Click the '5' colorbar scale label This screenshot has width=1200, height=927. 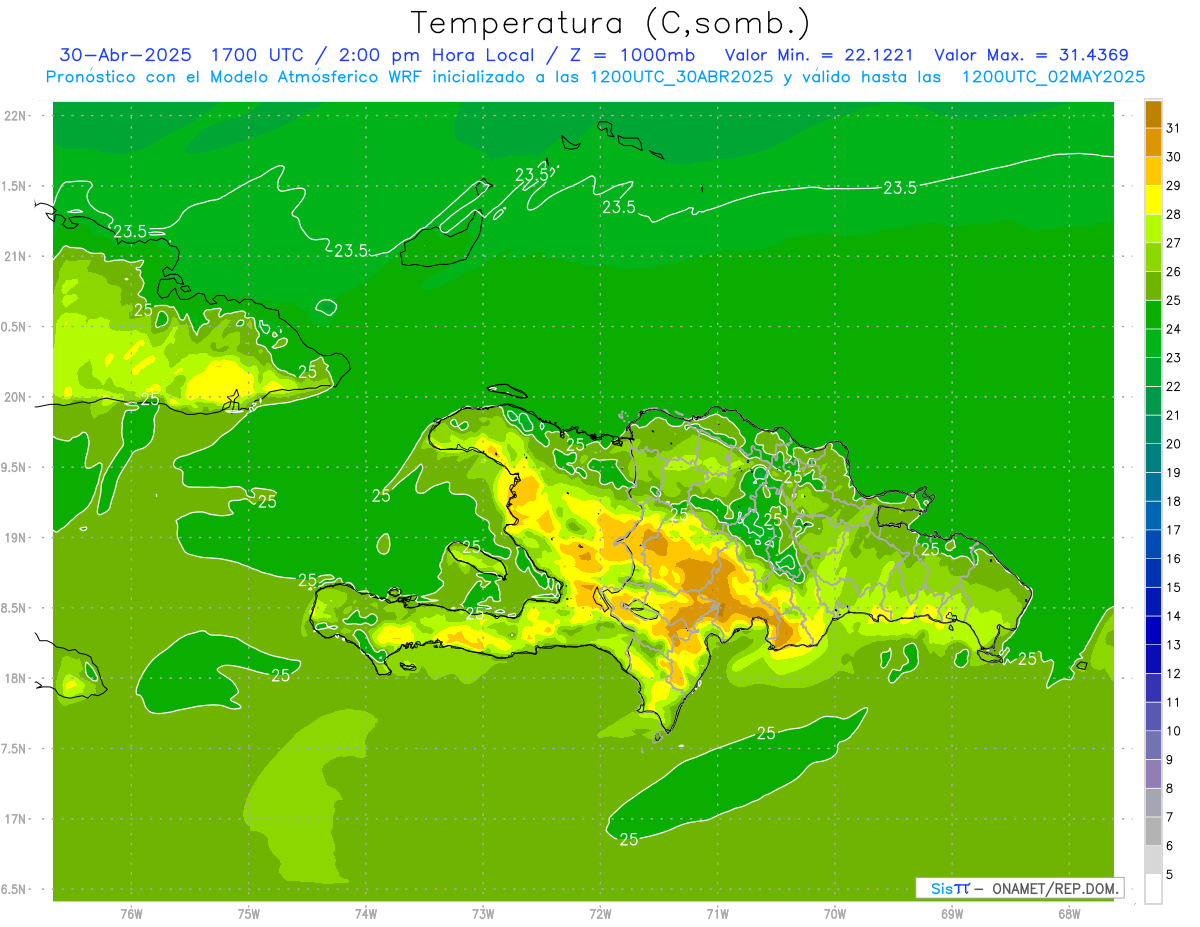coord(1170,874)
